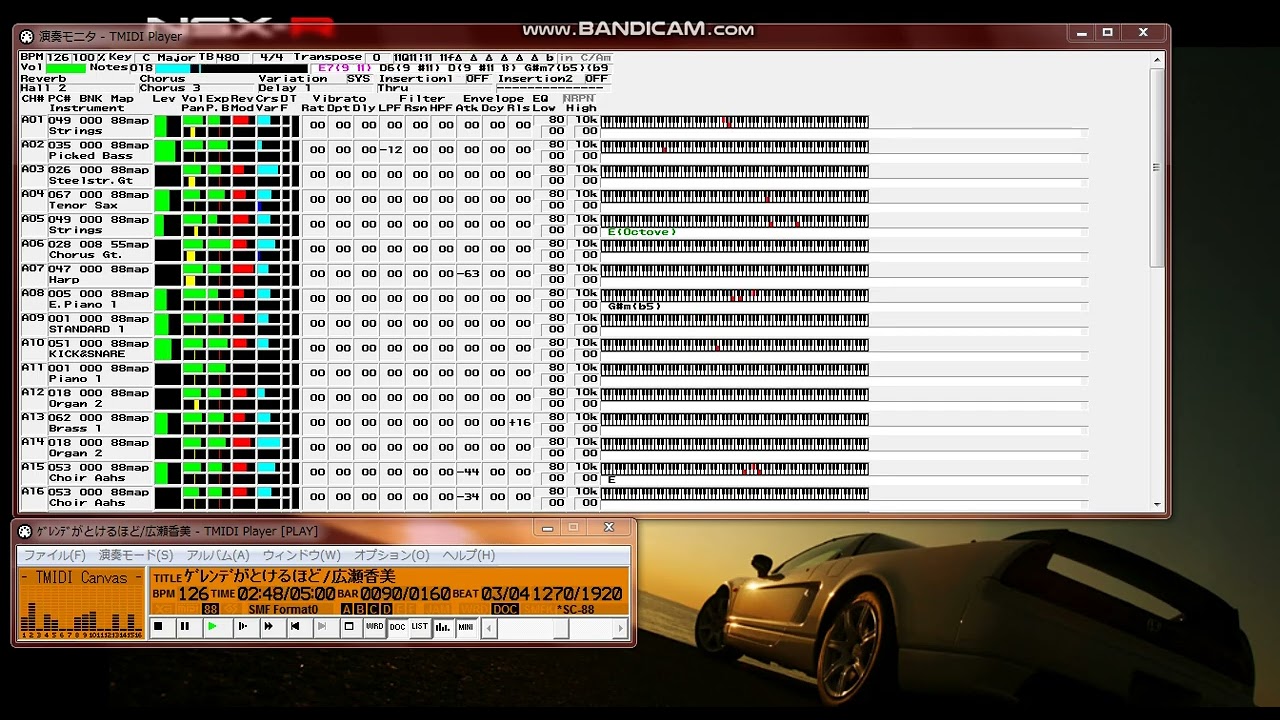
Task: Click the C Major key field
Action: coord(167,58)
